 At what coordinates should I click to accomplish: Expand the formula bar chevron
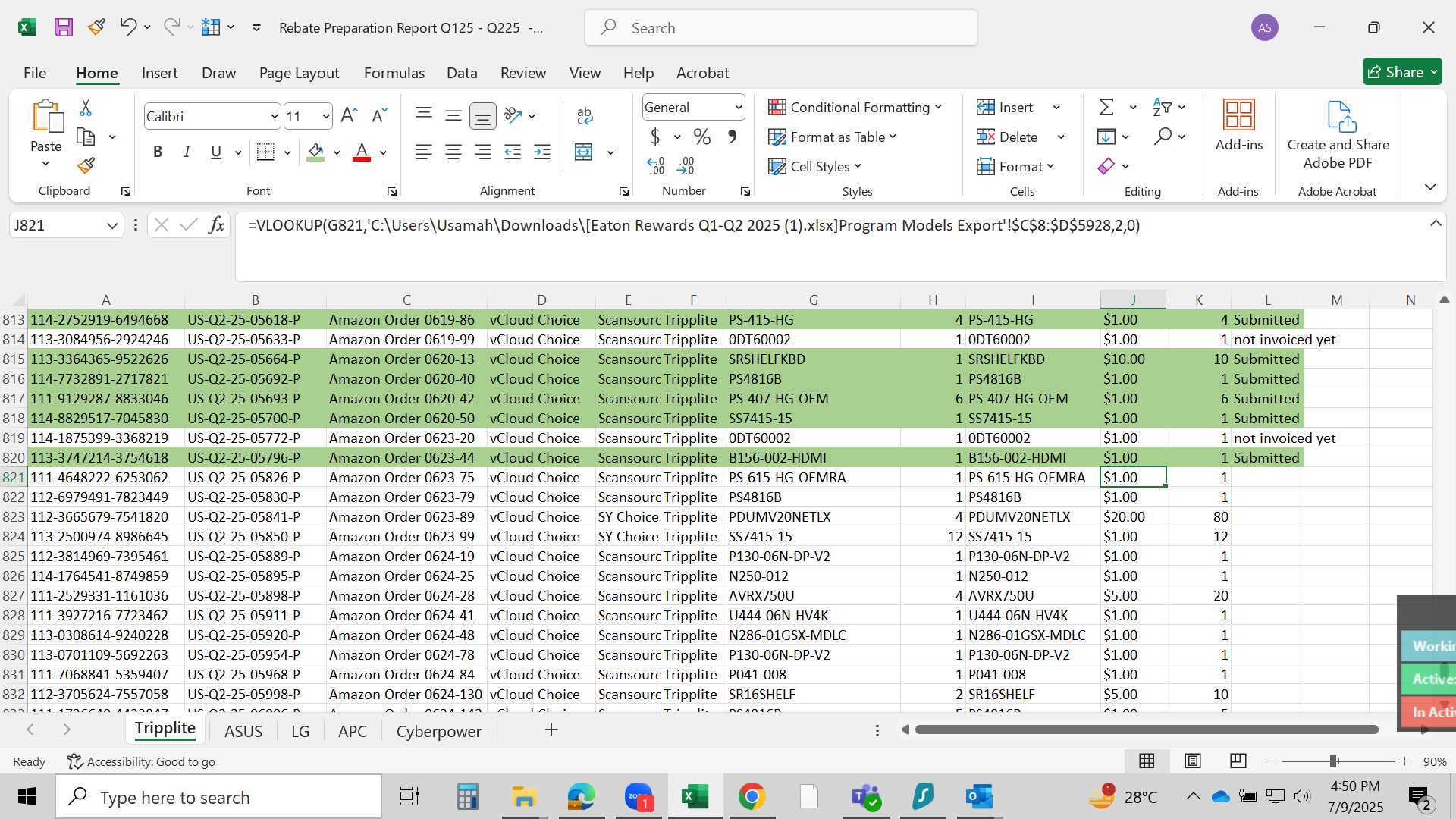coord(1436,224)
